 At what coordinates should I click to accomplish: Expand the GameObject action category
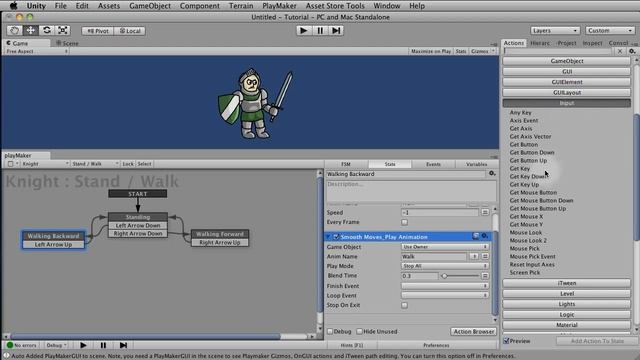[567, 61]
